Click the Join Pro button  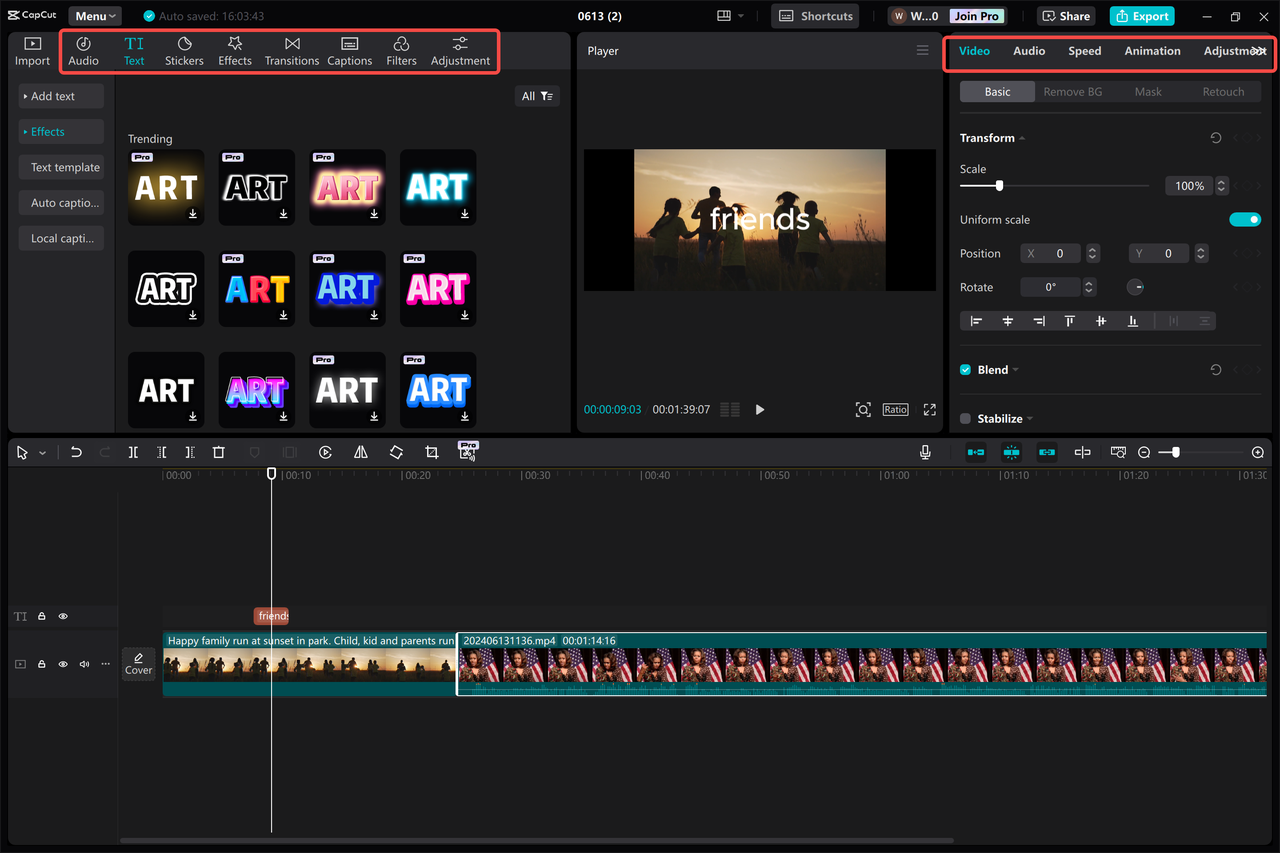coord(975,15)
